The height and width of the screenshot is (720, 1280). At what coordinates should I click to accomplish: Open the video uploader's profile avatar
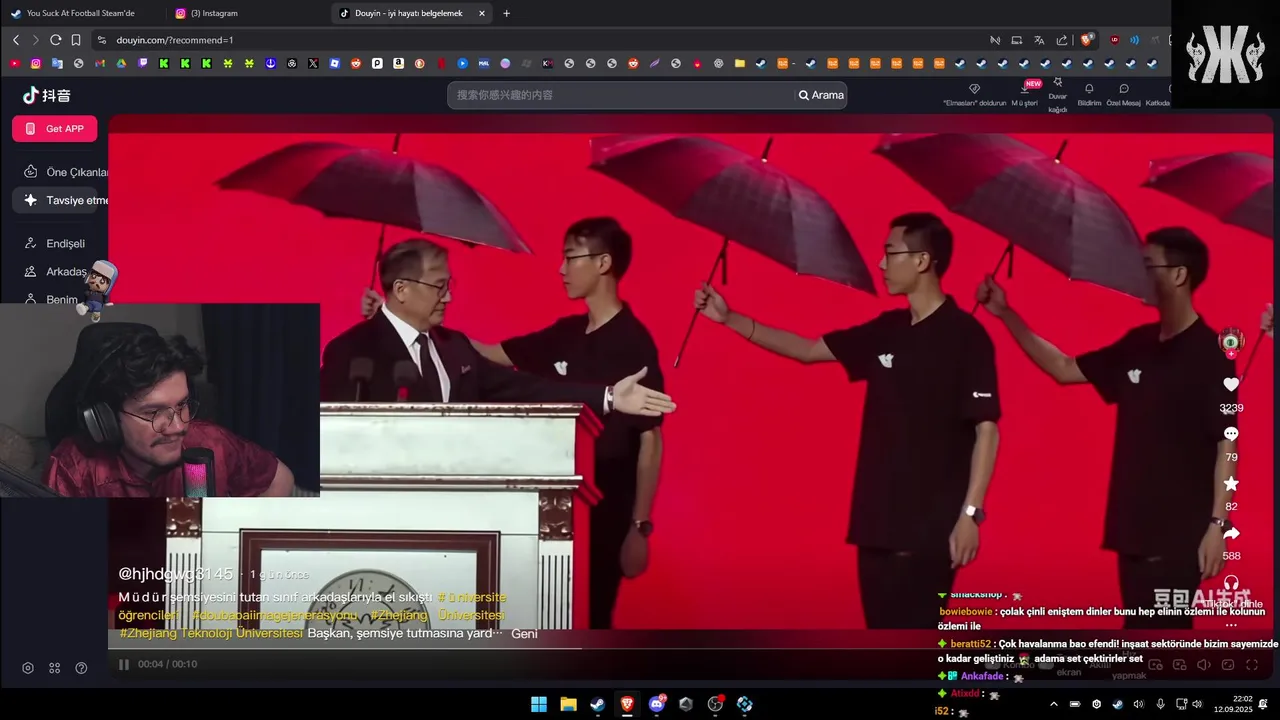[x=1231, y=341]
